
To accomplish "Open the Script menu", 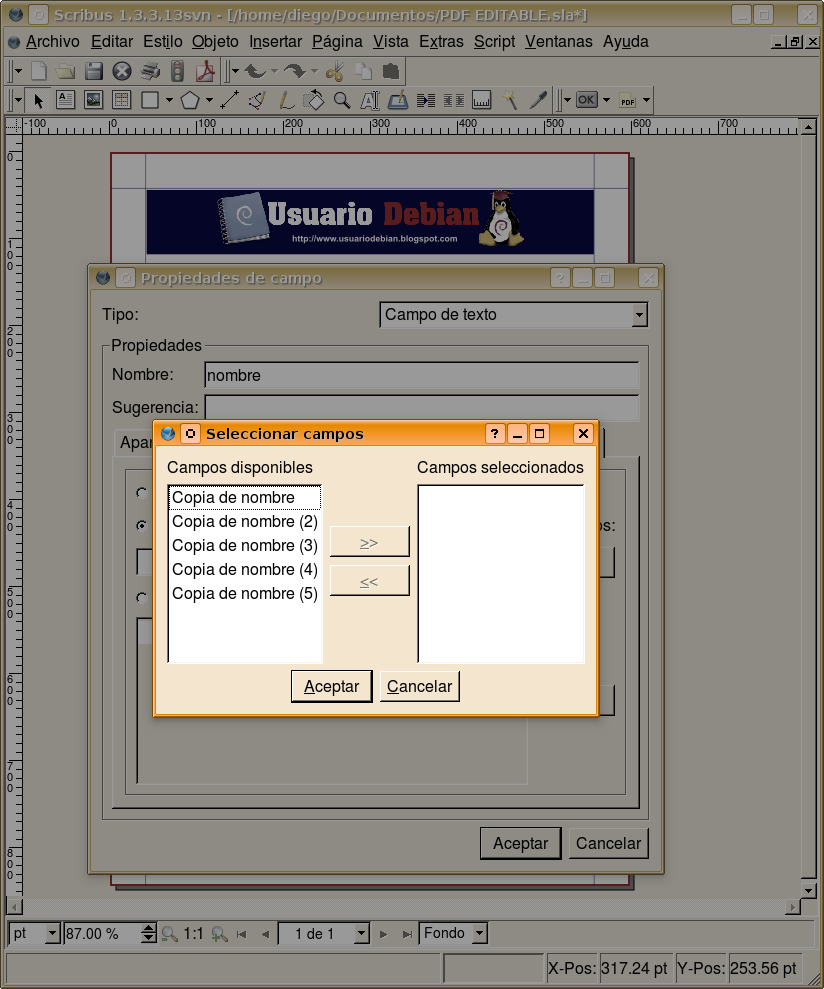I will [493, 41].
